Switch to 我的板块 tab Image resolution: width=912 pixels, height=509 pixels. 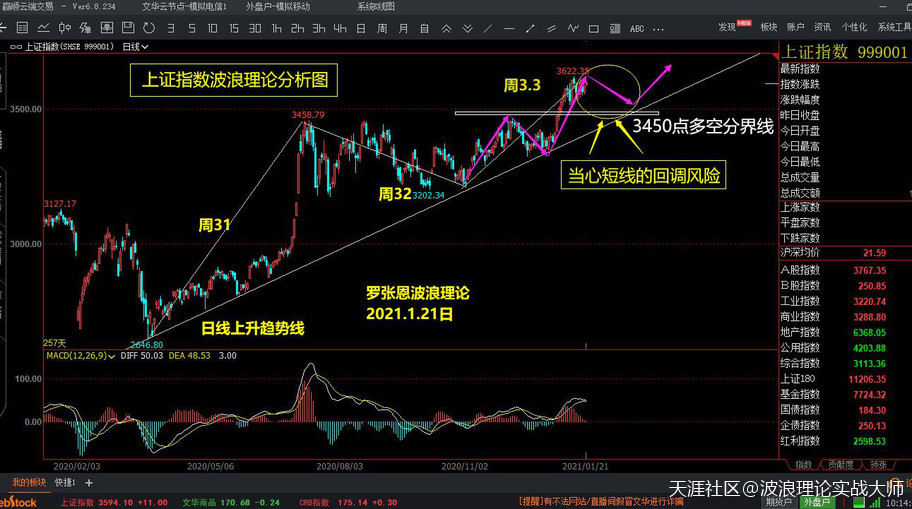click(29, 482)
